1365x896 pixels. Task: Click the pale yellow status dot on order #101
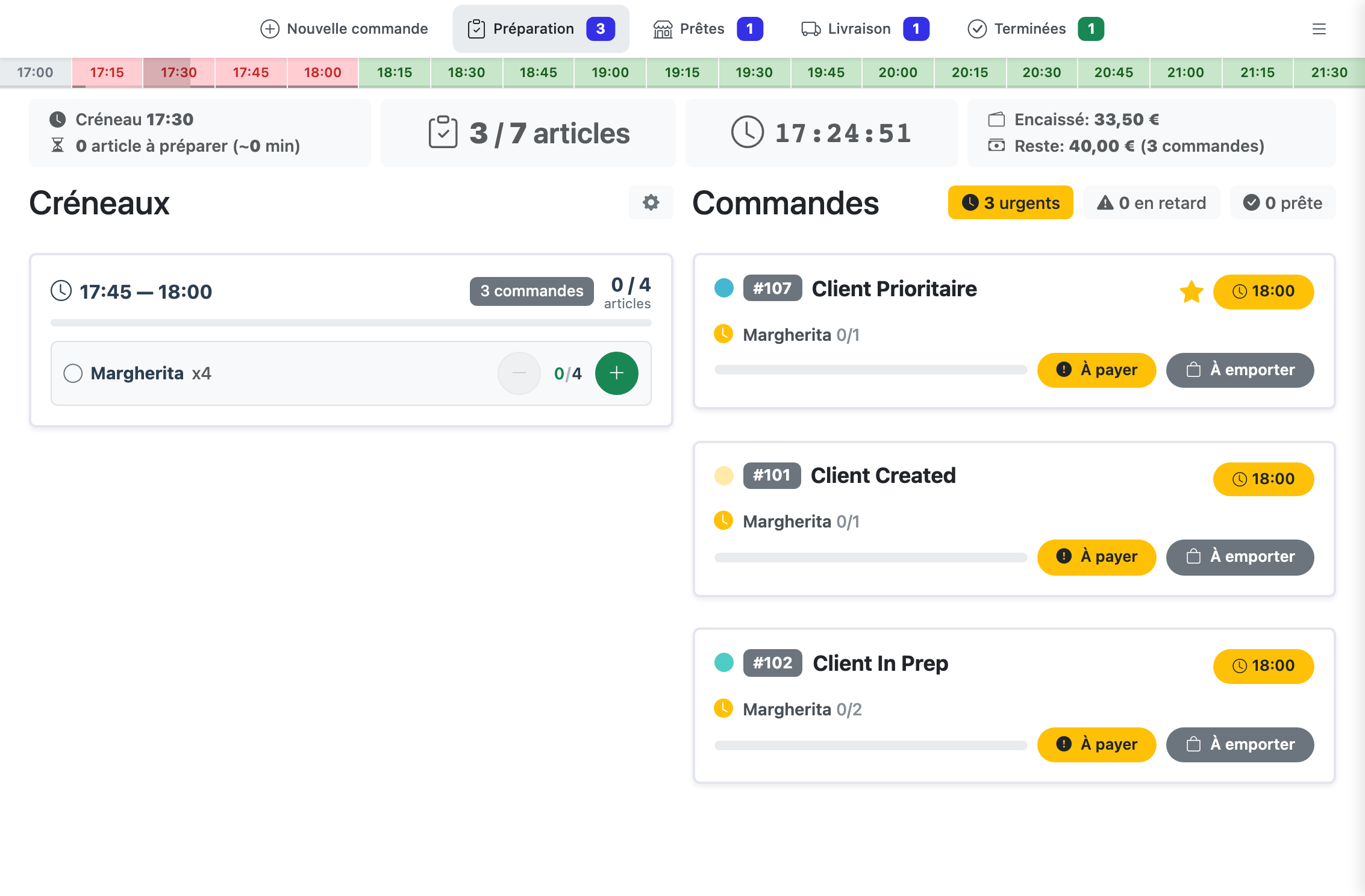point(723,476)
